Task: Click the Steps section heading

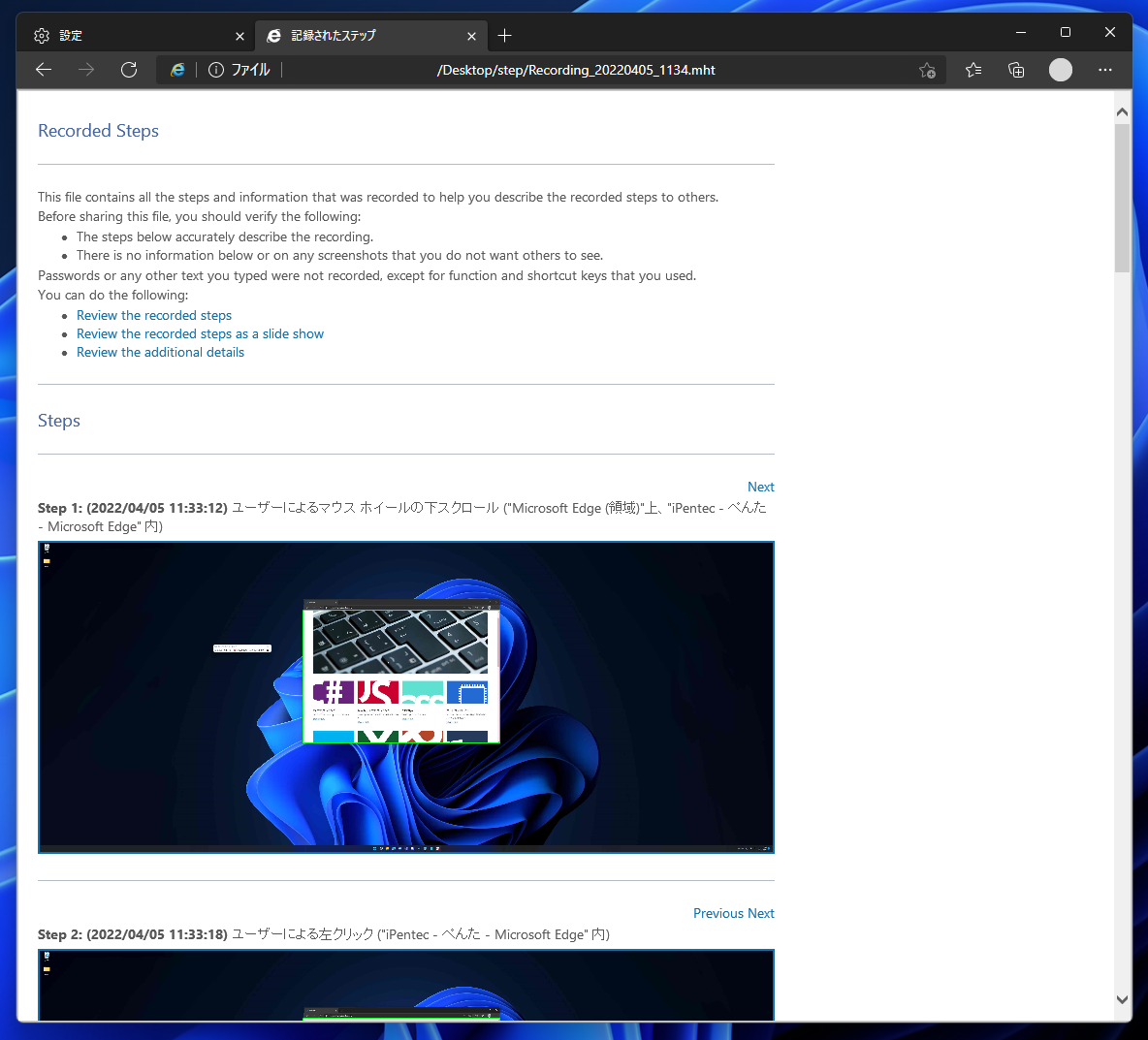Action: coord(58,421)
